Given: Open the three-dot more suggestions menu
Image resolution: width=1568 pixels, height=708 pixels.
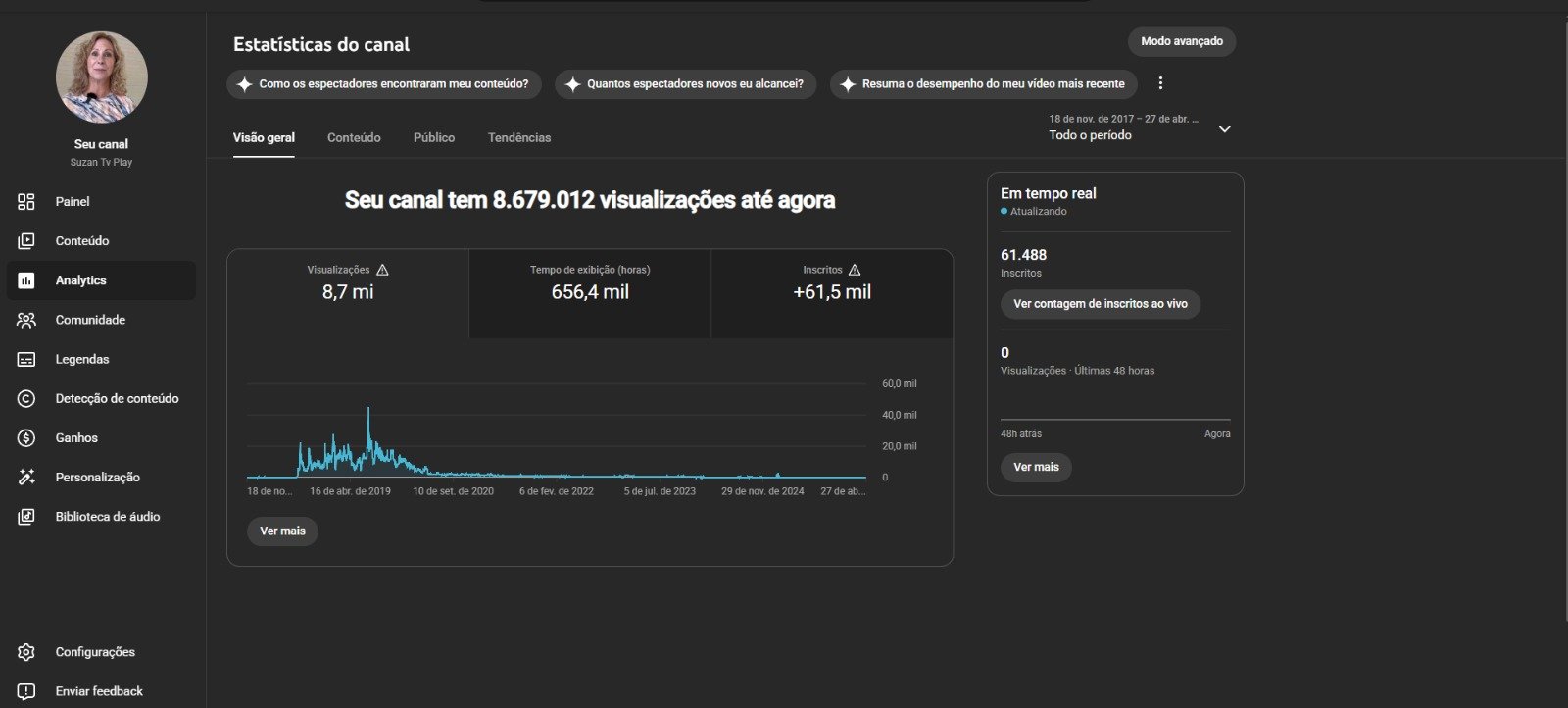Looking at the screenshot, I should 1160,83.
